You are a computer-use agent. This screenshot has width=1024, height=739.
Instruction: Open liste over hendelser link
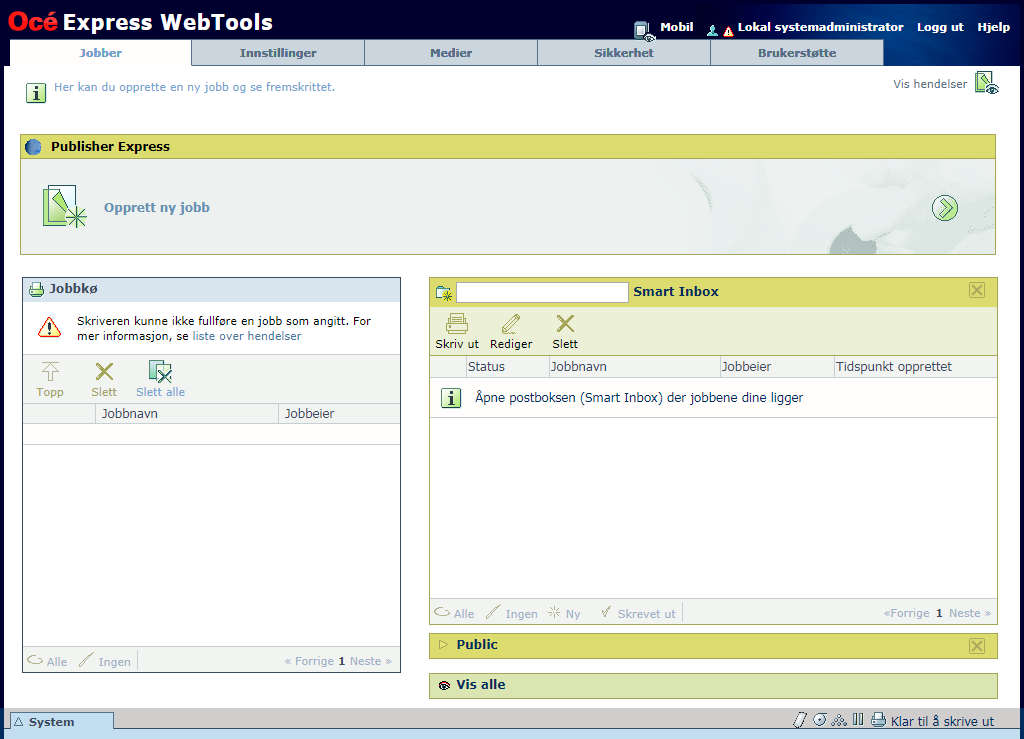click(x=247, y=336)
